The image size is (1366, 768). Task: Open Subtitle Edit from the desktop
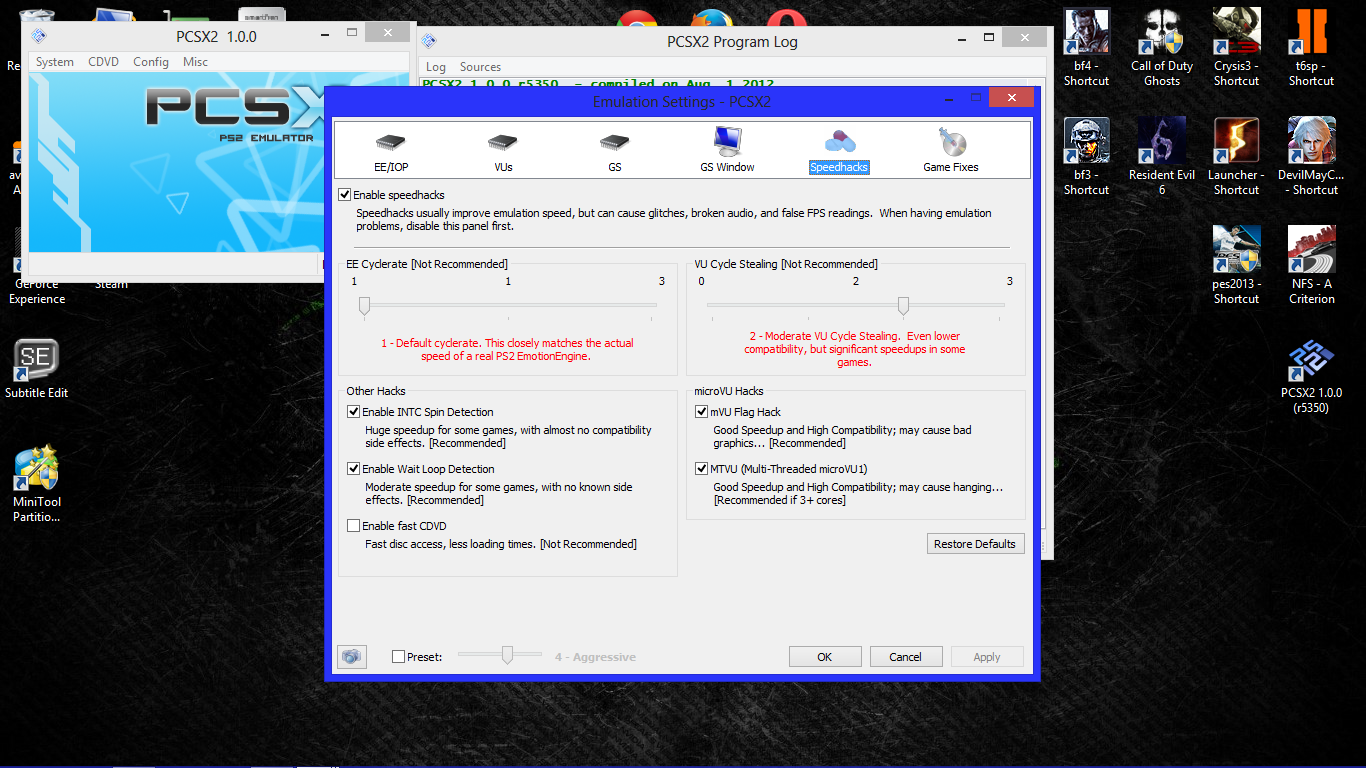coord(36,360)
